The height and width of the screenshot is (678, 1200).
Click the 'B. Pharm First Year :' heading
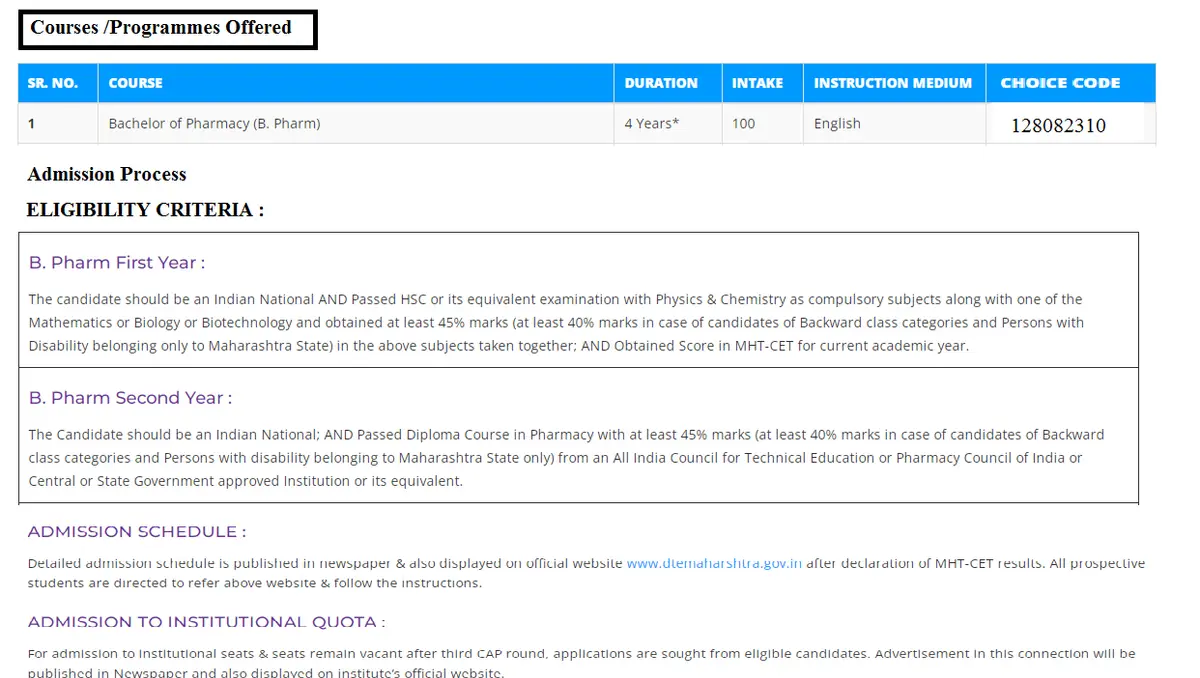[117, 263]
